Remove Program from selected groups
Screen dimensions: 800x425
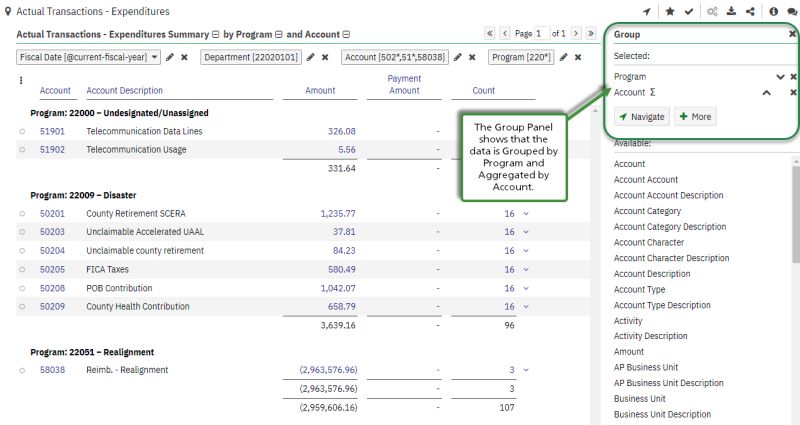(793, 77)
